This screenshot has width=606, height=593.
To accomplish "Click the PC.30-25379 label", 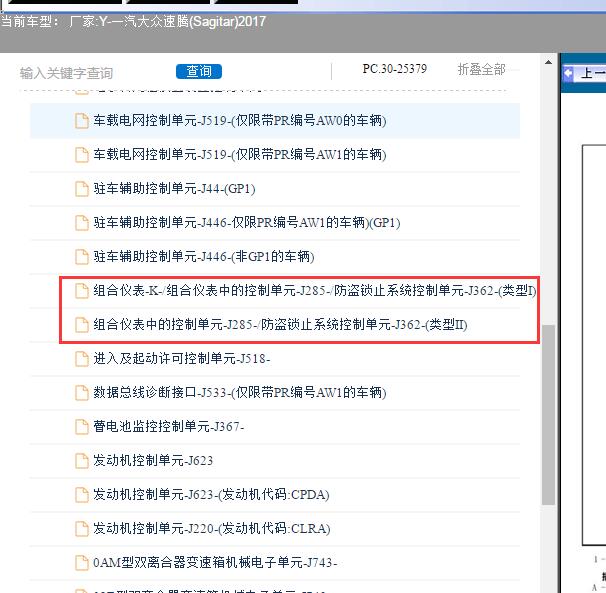I will 395,69.
